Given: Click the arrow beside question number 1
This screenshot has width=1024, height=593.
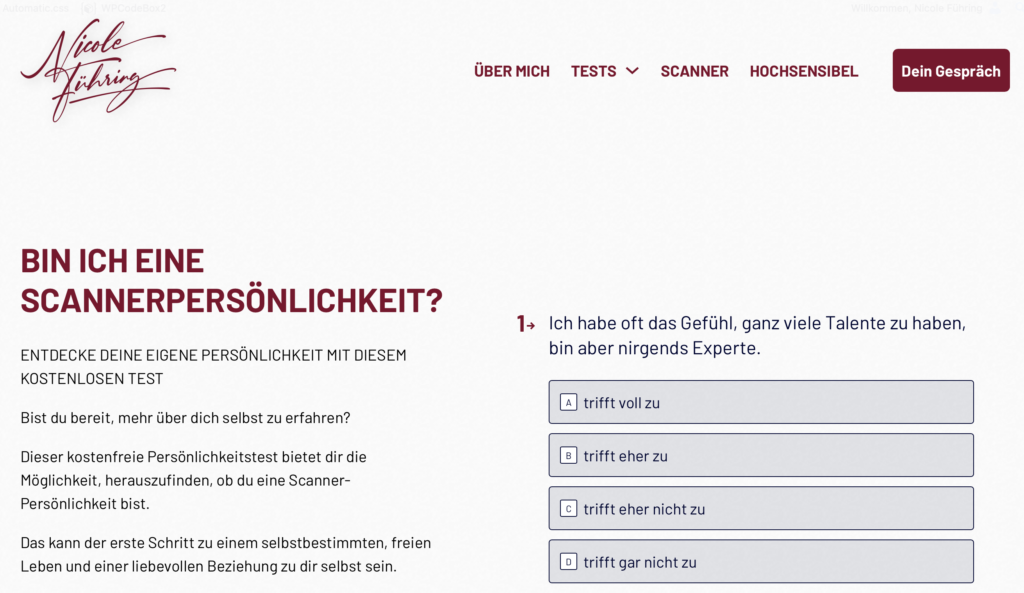Looking at the screenshot, I should tap(533, 323).
